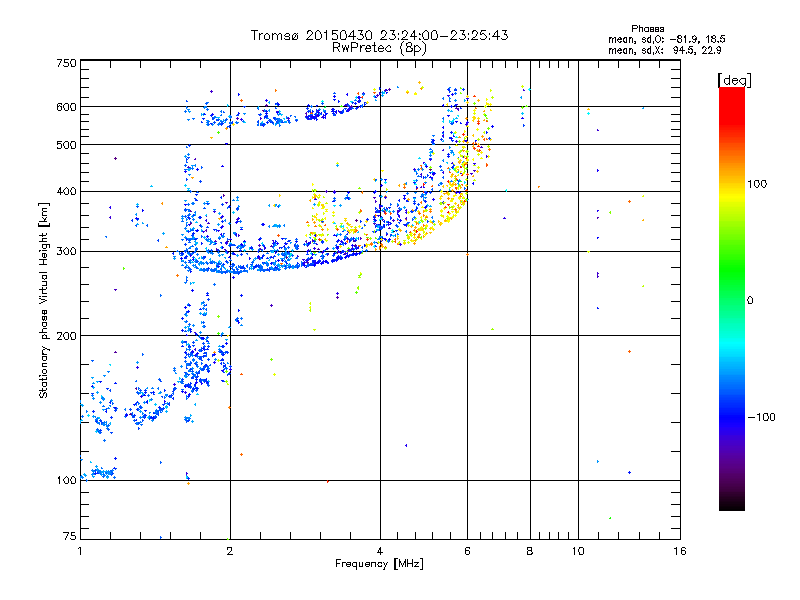Click the 'mean, sd,O: -81.9, 18.5' statistic
Image resolution: width=800 pixels, height=600 pixels.
click(x=667, y=39)
